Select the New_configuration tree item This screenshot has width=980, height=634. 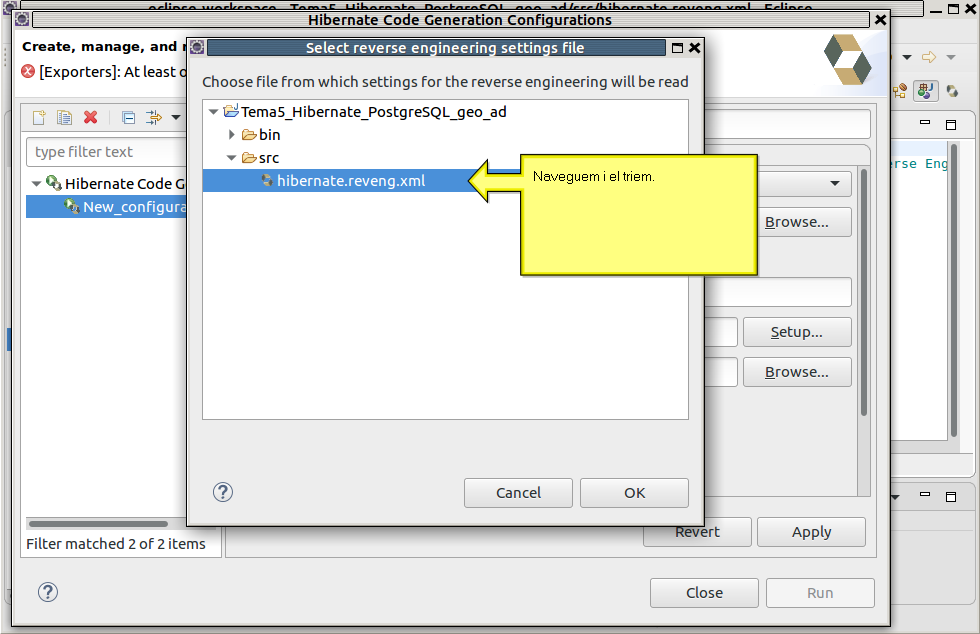point(106,207)
